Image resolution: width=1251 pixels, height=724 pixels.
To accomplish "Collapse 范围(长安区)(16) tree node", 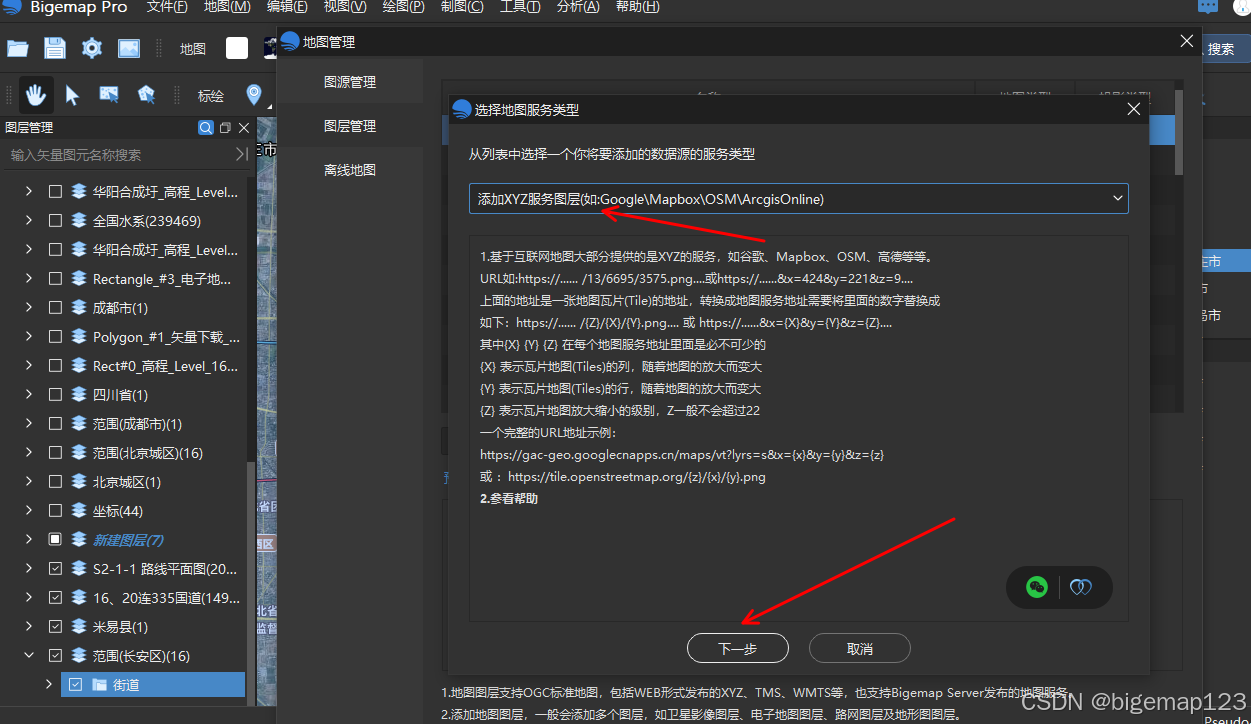I will coord(28,656).
